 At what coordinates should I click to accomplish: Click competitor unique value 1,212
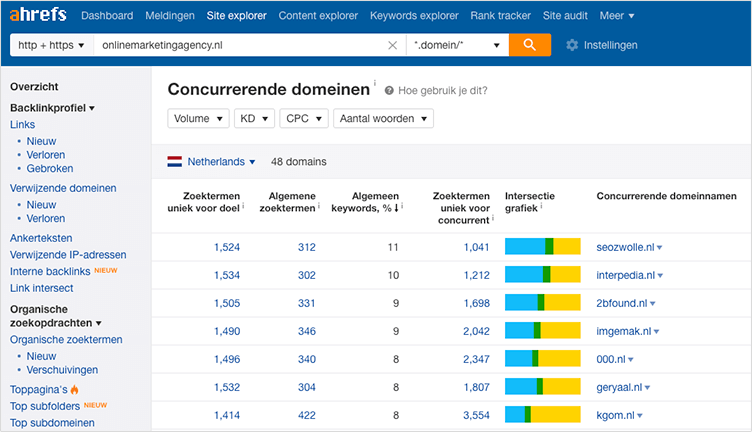477,275
